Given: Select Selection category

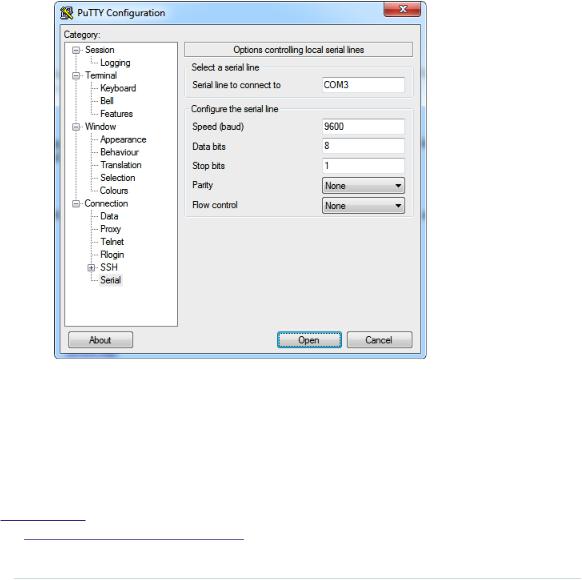Looking at the screenshot, I should coord(118,178).
